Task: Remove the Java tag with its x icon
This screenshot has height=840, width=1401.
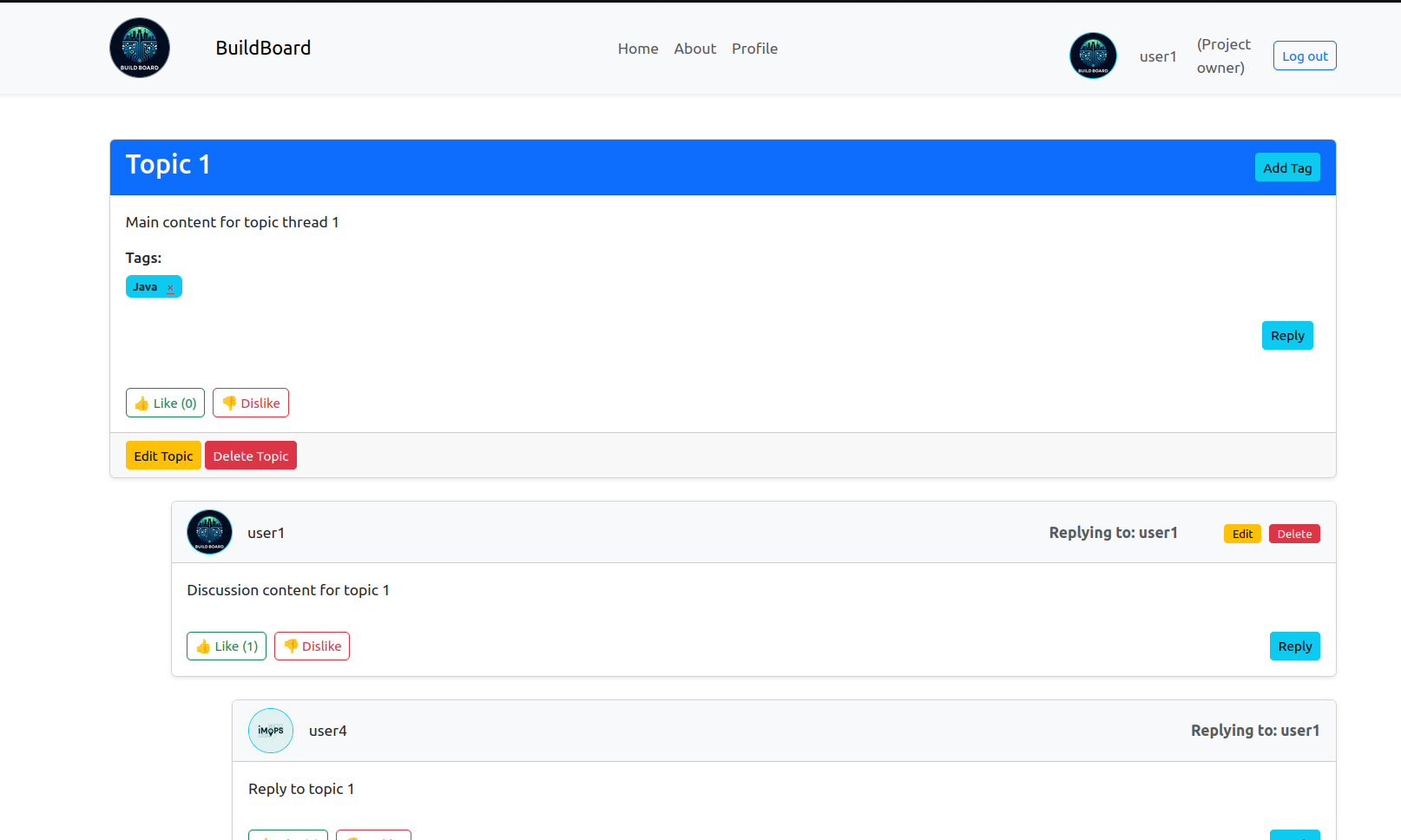Action: click(170, 288)
